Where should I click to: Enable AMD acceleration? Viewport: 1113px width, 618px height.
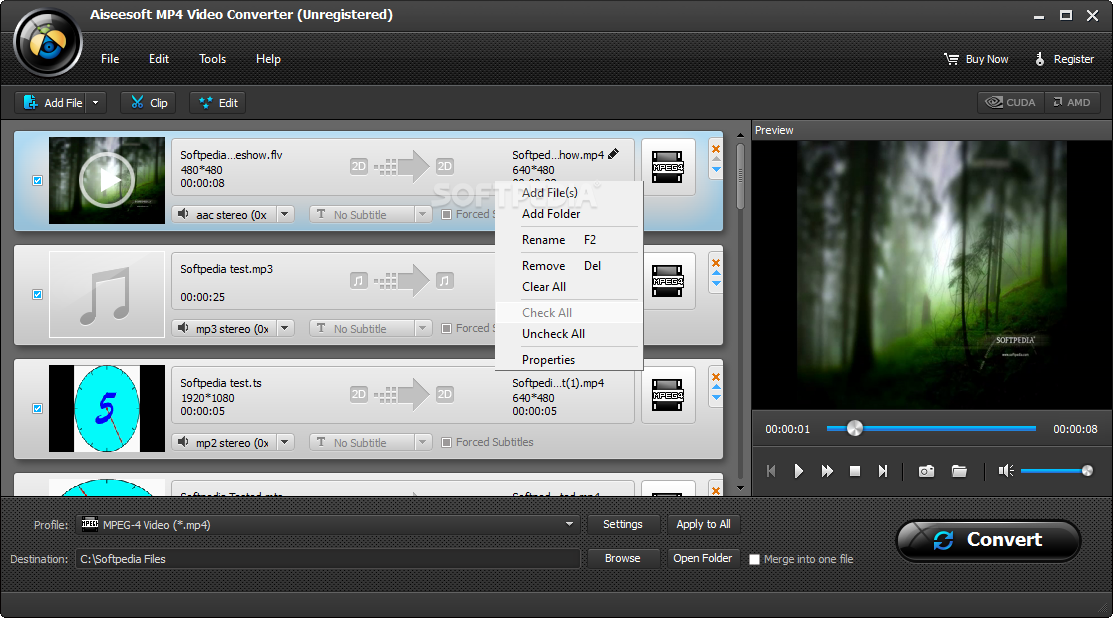tap(1072, 102)
